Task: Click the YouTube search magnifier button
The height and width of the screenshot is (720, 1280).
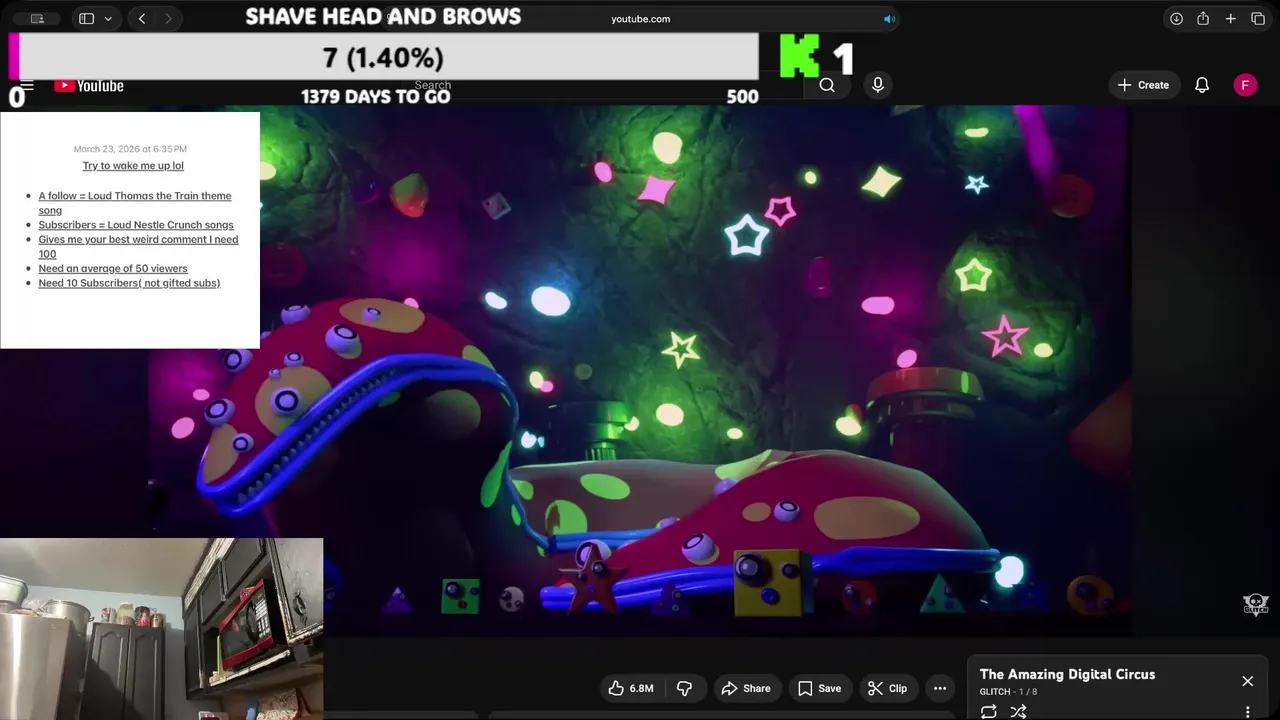Action: coord(827,86)
